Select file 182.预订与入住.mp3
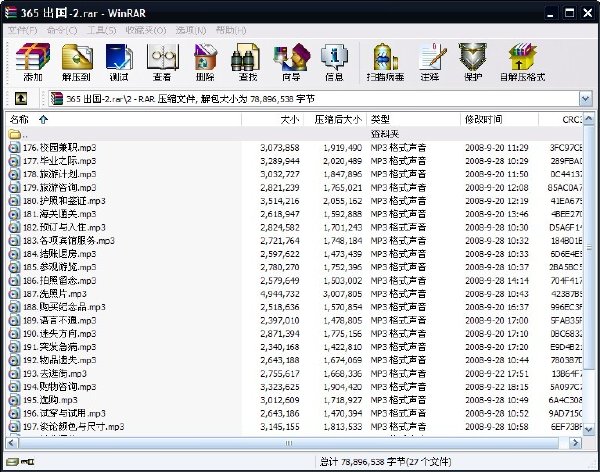Image resolution: width=600 pixels, height=472 pixels. (64, 227)
